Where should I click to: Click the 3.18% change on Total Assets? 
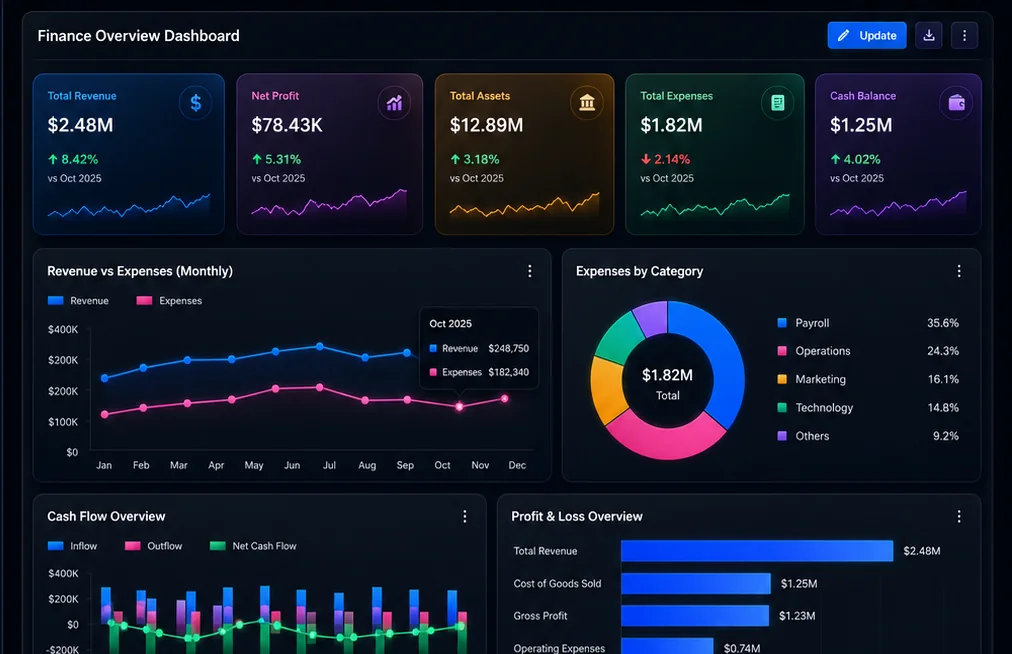tap(474, 159)
